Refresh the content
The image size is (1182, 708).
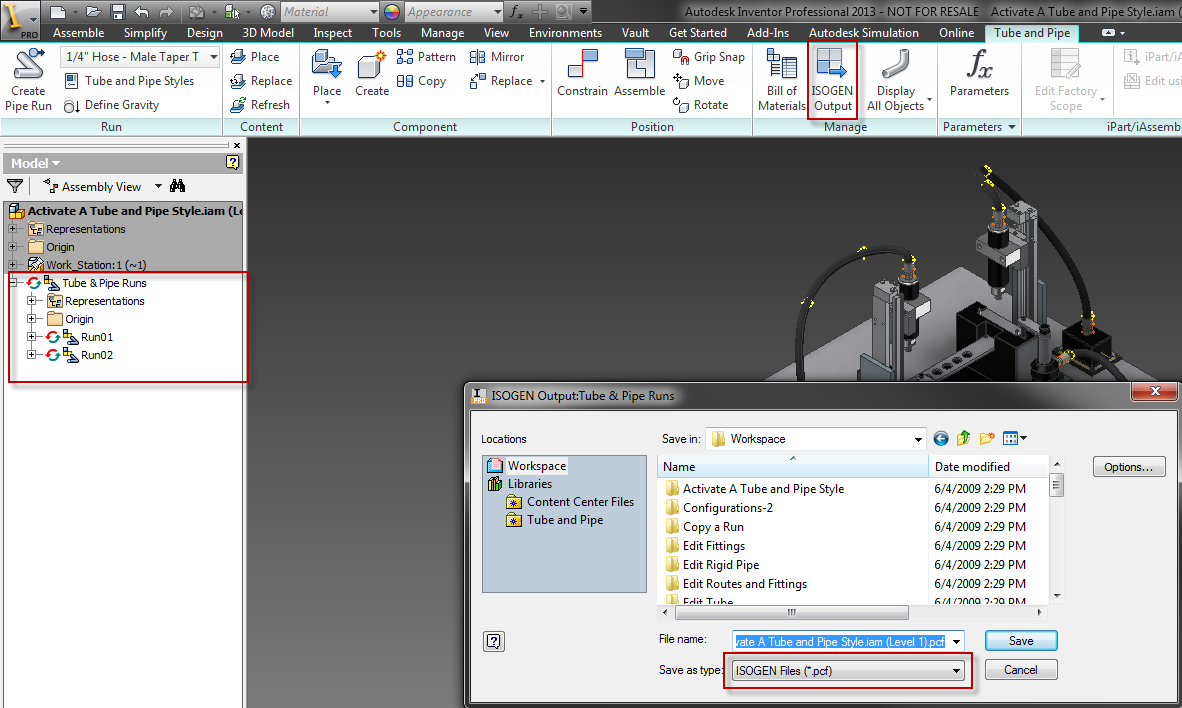click(260, 105)
